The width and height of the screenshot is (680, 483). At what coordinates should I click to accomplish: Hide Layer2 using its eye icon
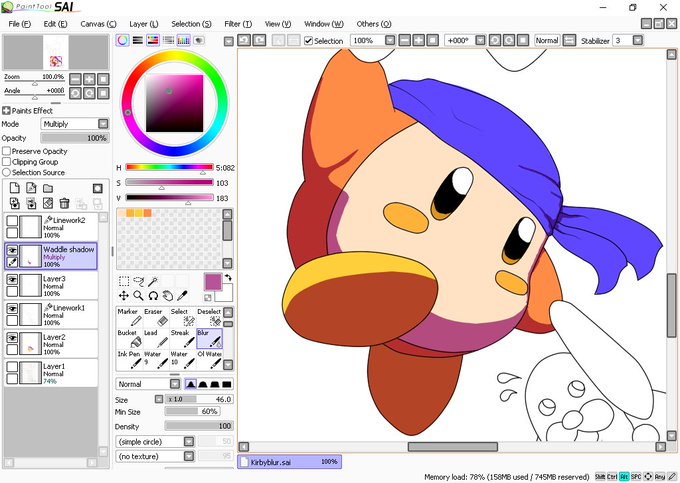[12, 338]
